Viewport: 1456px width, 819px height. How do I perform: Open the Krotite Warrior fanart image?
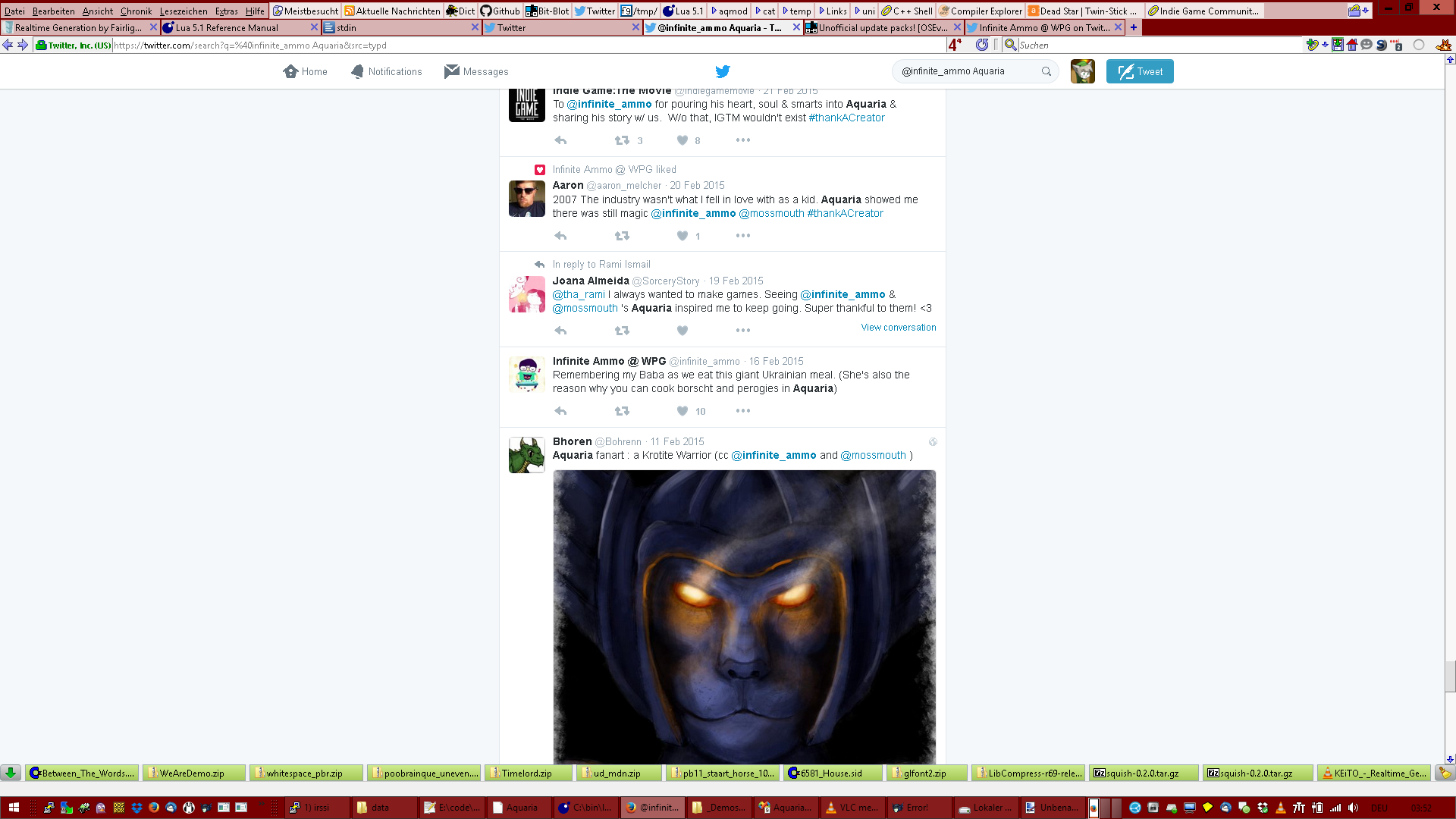(x=744, y=617)
